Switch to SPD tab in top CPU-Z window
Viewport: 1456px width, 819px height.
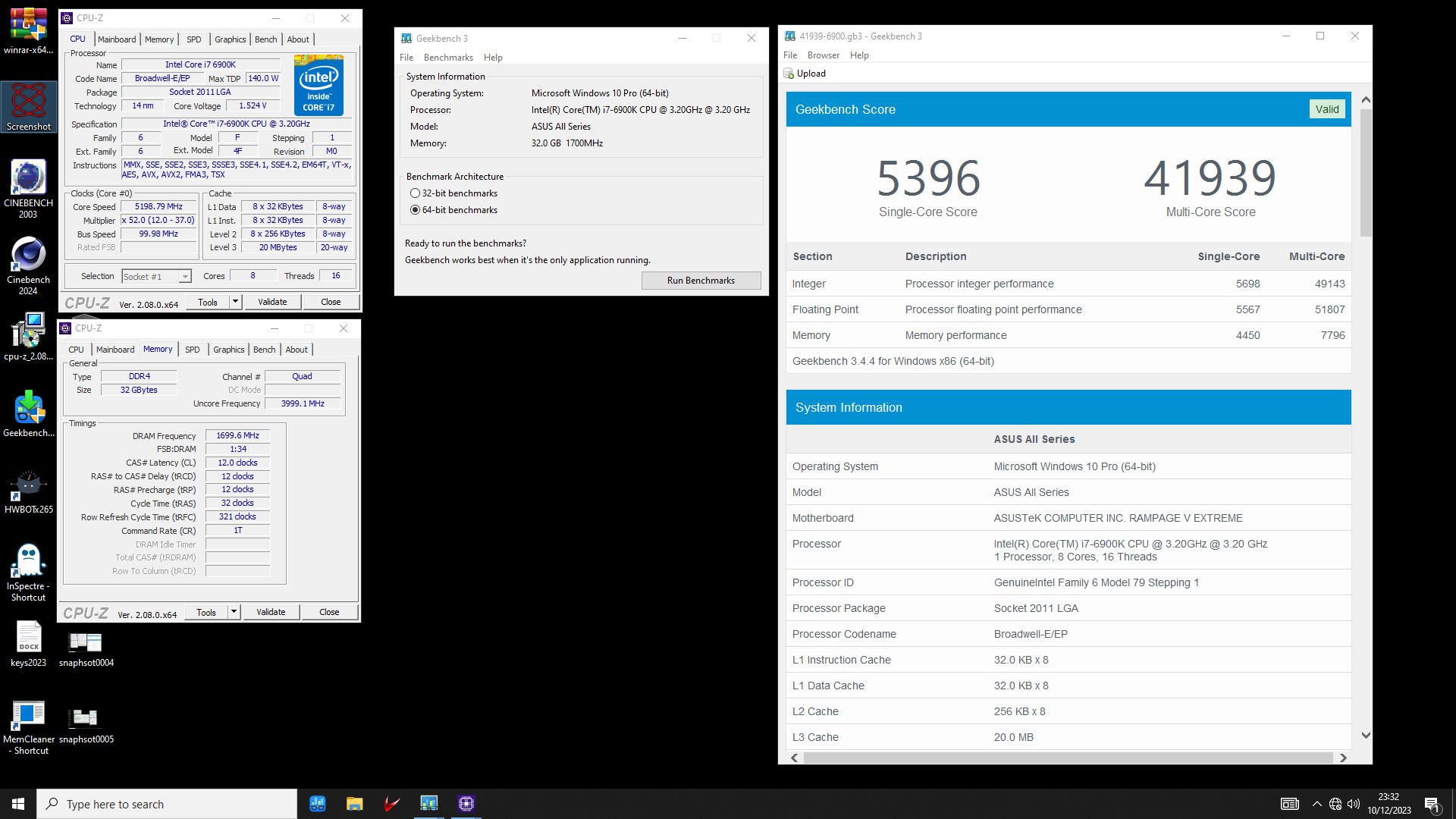[x=194, y=39]
